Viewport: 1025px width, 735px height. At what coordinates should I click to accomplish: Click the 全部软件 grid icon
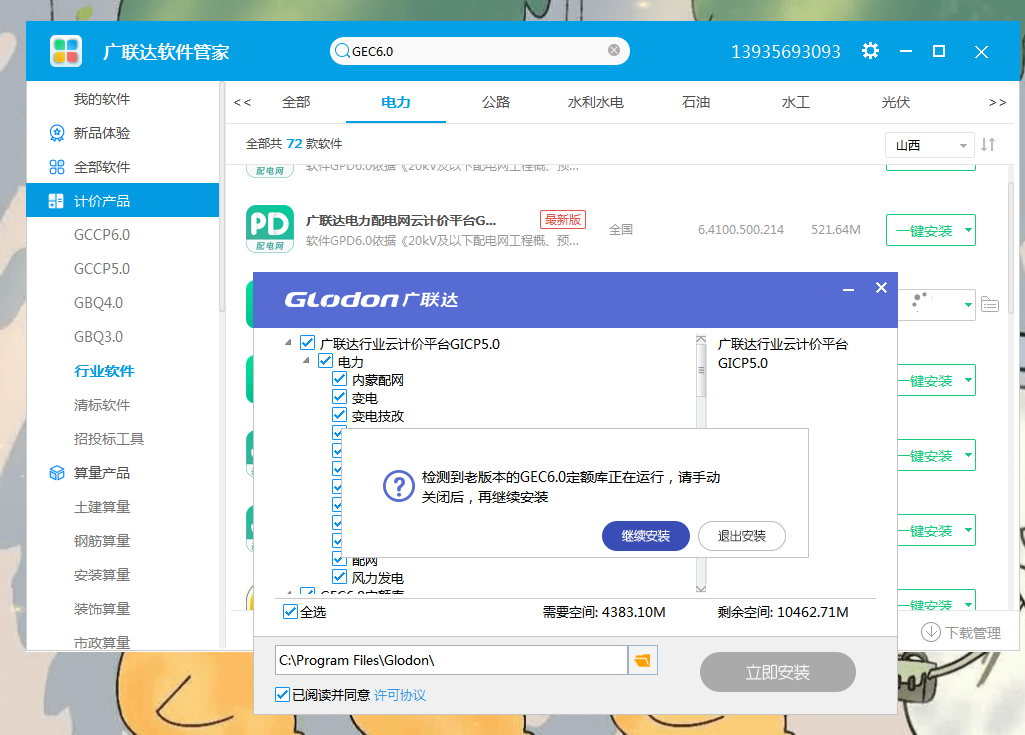pyautogui.click(x=57, y=167)
